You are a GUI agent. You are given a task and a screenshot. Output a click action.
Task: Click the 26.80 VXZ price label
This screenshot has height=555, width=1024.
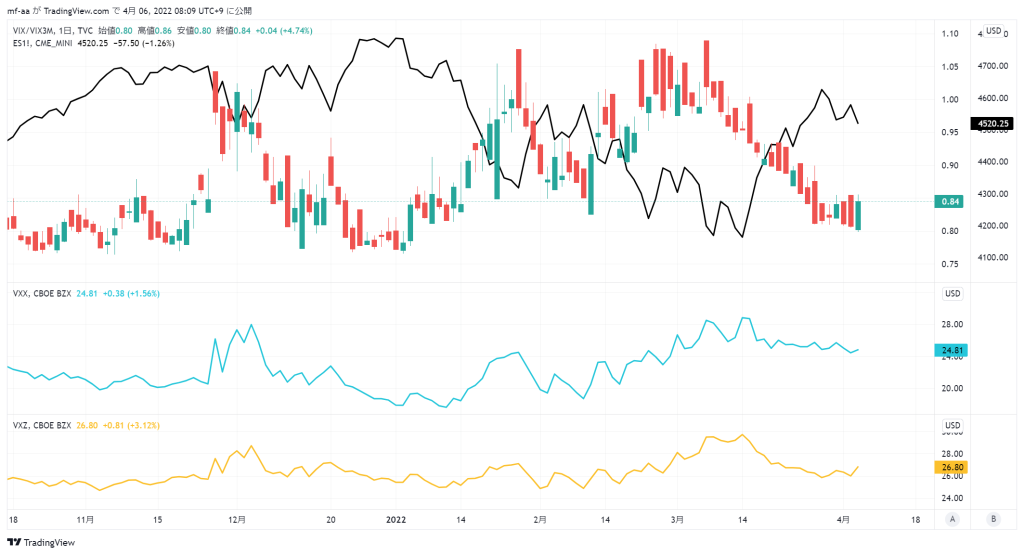950,468
